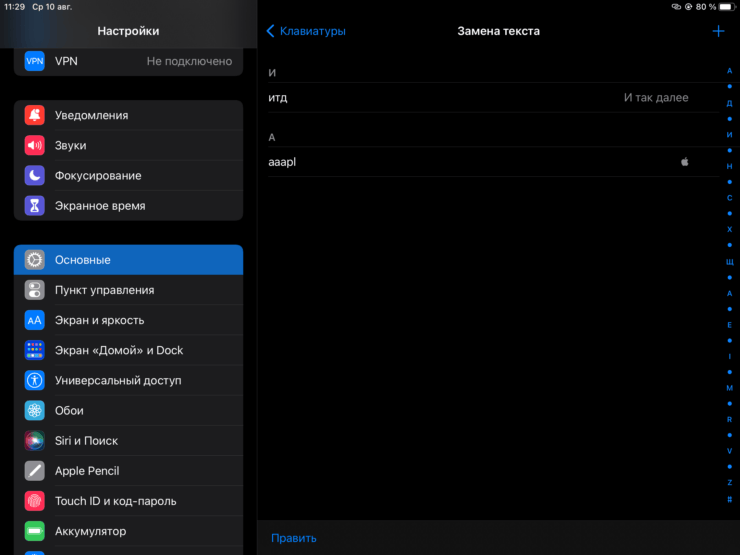Select Основные in the sidebar
The image size is (740, 555).
128,260
